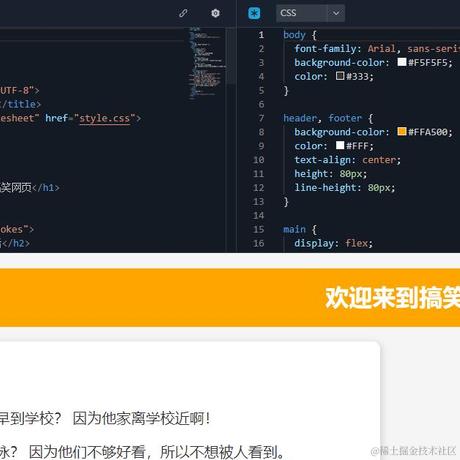Click line number 7 in CSS editor
The image size is (460, 460).
(261, 118)
